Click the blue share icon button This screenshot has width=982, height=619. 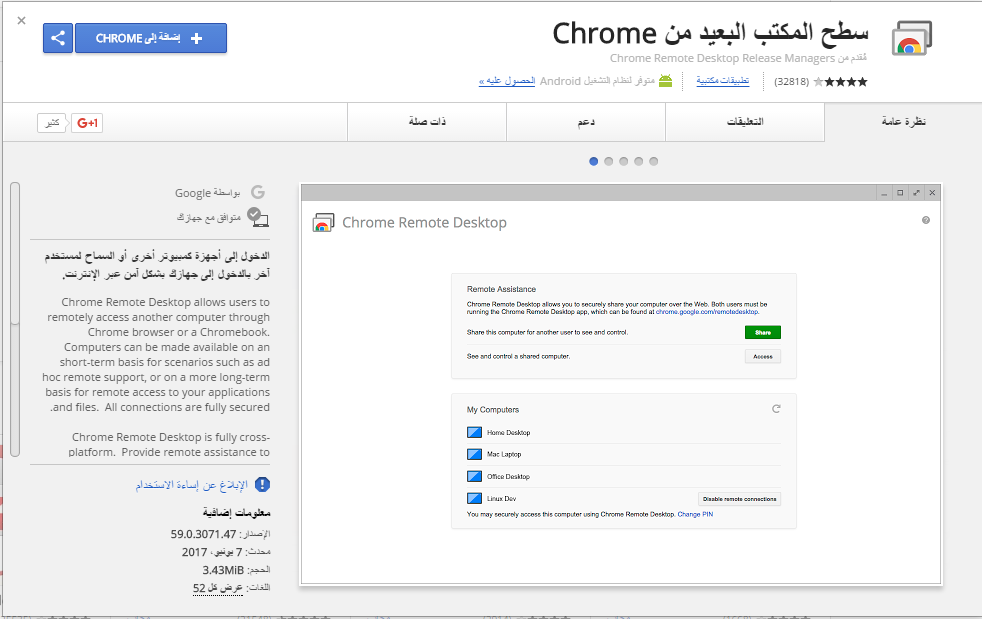coord(58,38)
